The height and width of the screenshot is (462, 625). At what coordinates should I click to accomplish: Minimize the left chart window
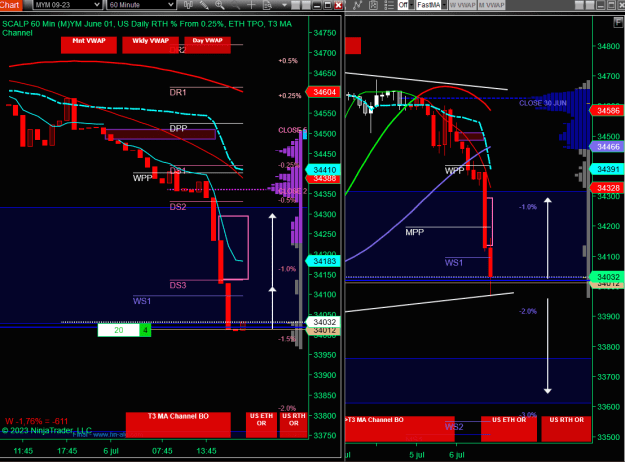(317, 5)
